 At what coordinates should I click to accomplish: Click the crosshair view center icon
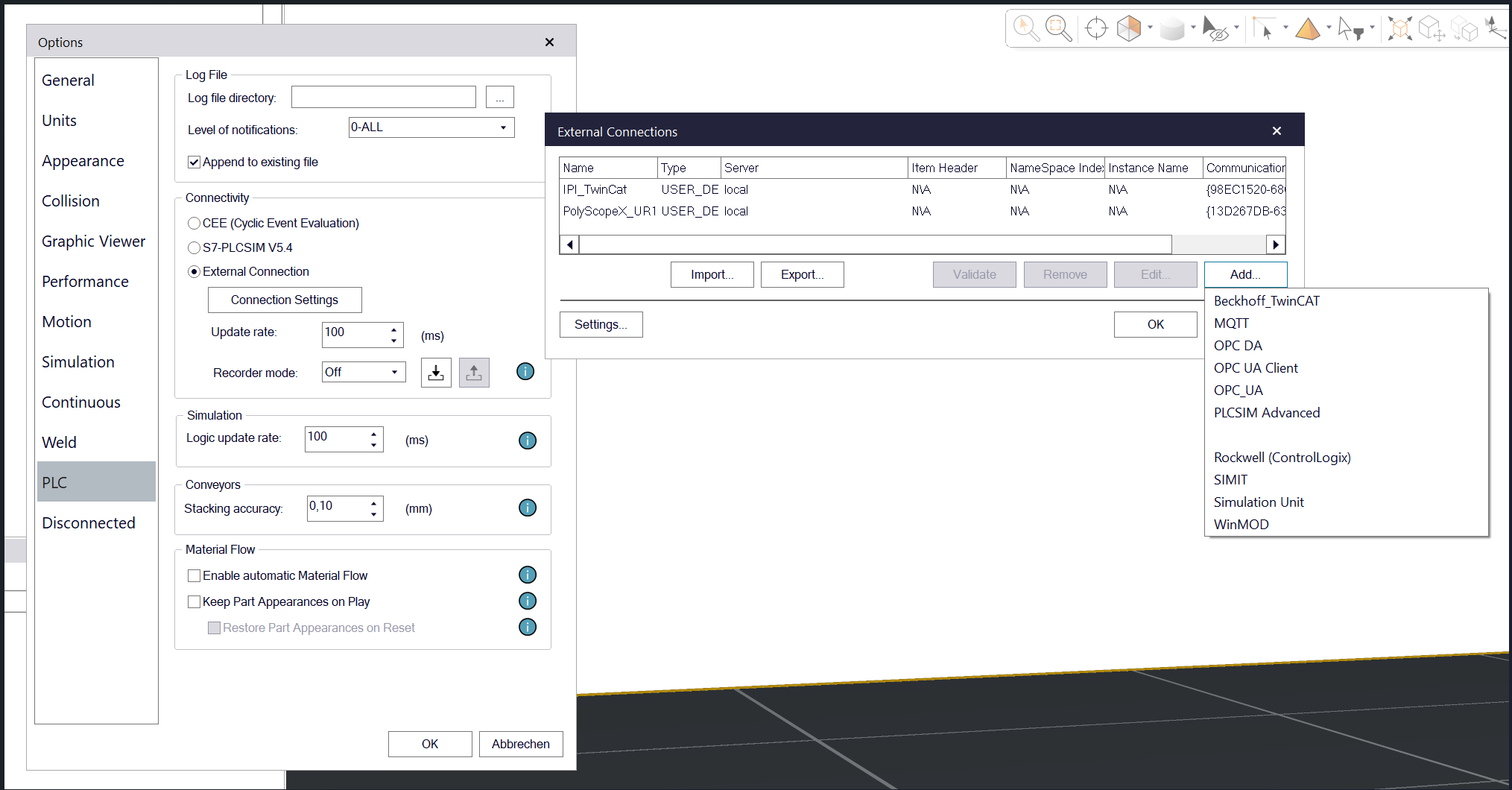pyautogui.click(x=1096, y=28)
